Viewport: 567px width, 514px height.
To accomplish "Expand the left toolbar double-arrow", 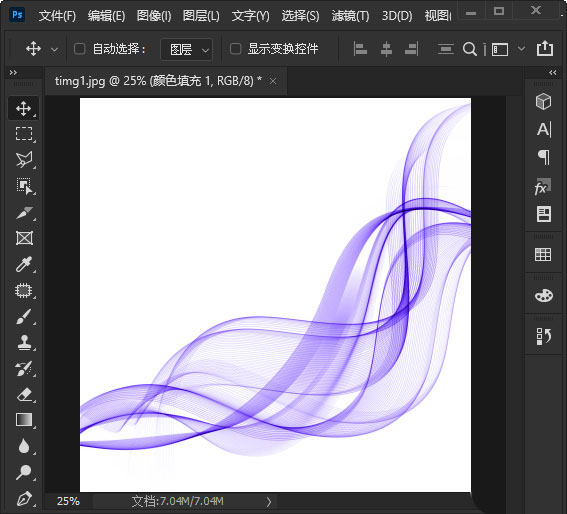I will point(13,73).
